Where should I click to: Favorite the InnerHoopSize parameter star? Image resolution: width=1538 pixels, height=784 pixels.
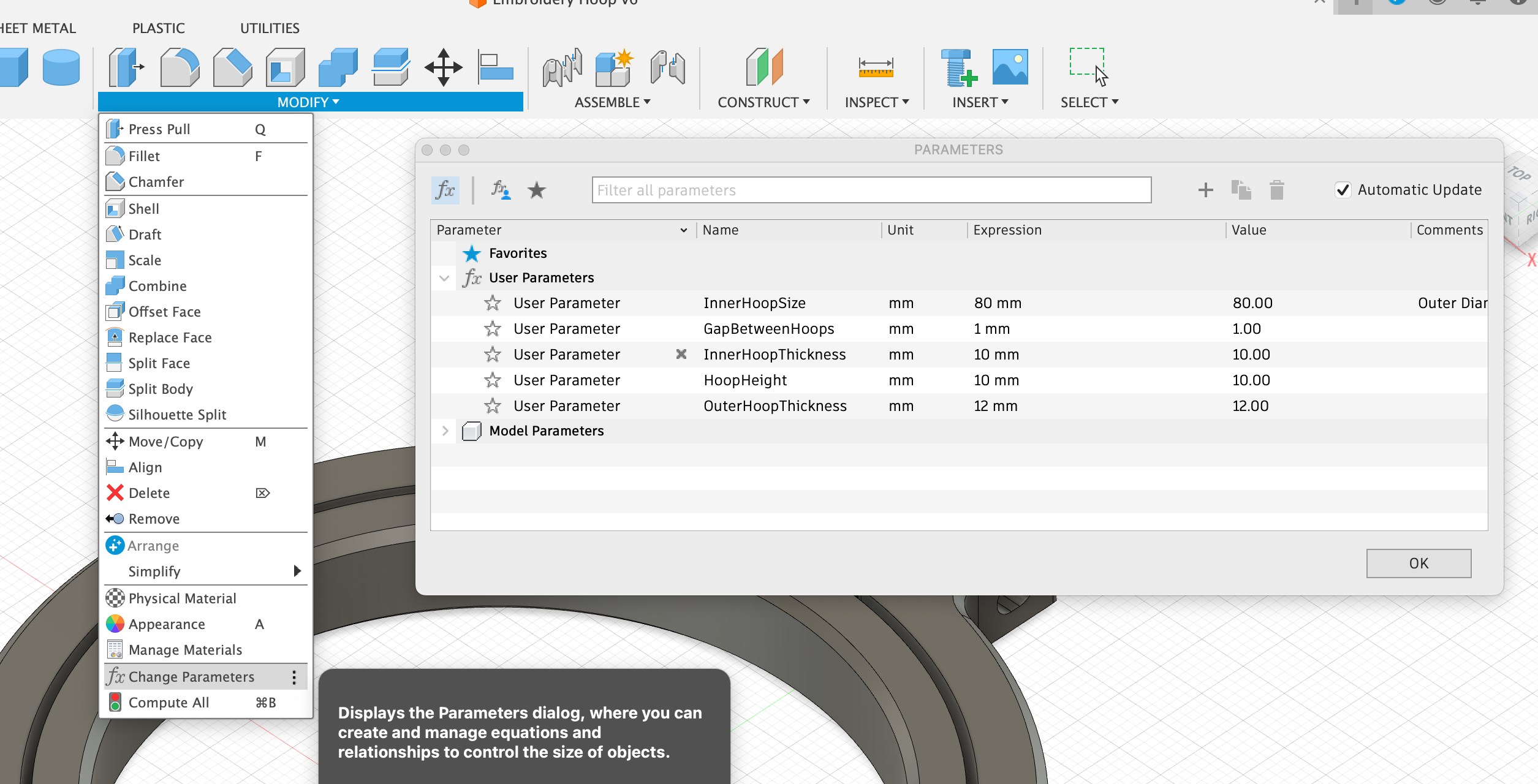point(493,303)
